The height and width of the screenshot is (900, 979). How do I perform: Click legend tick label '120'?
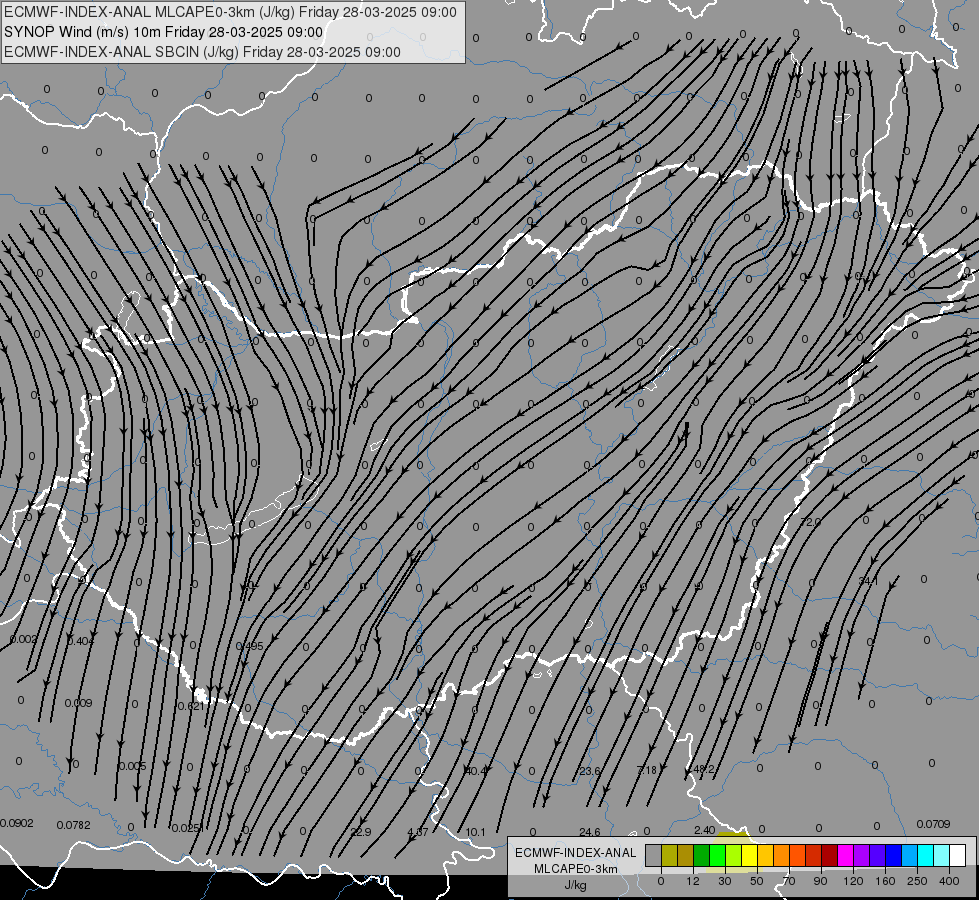point(854,881)
